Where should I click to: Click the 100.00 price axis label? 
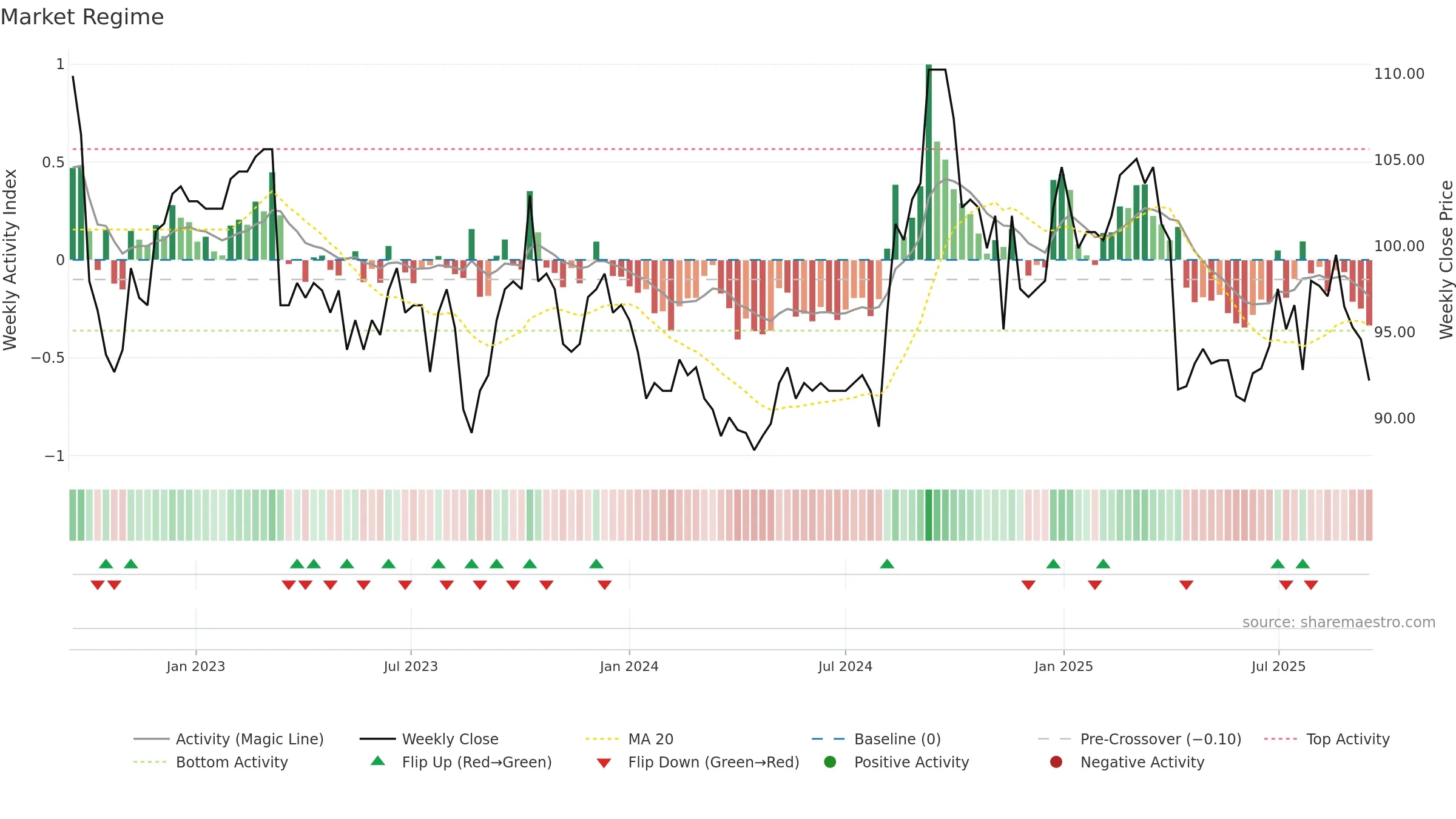click(x=1399, y=246)
